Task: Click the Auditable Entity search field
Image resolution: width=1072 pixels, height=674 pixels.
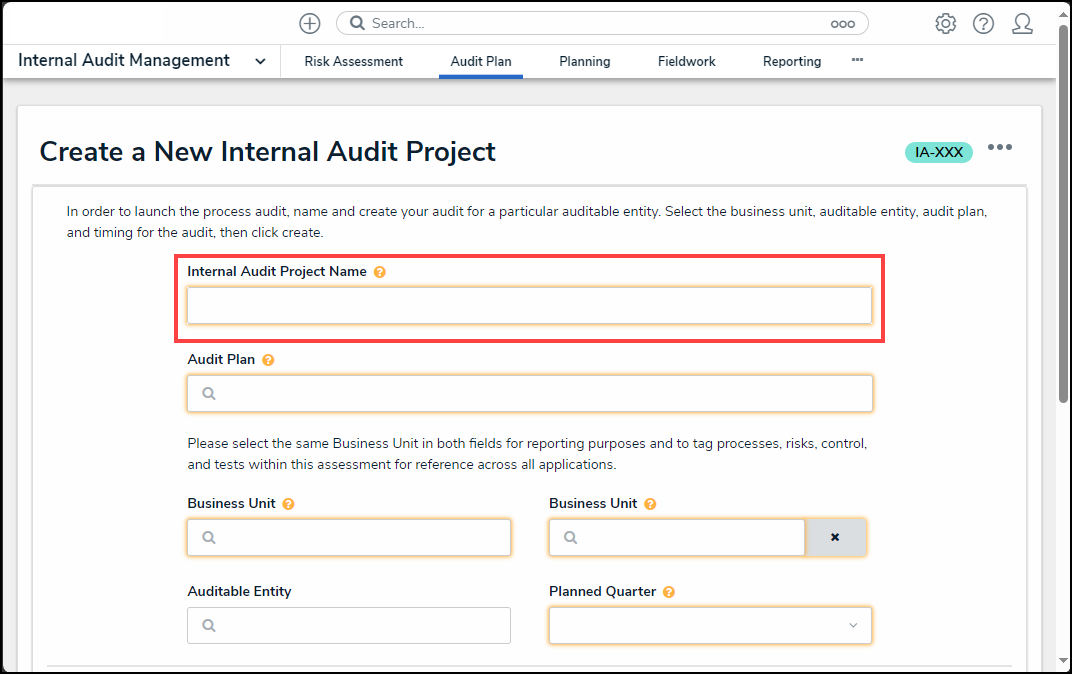Action: click(x=348, y=625)
